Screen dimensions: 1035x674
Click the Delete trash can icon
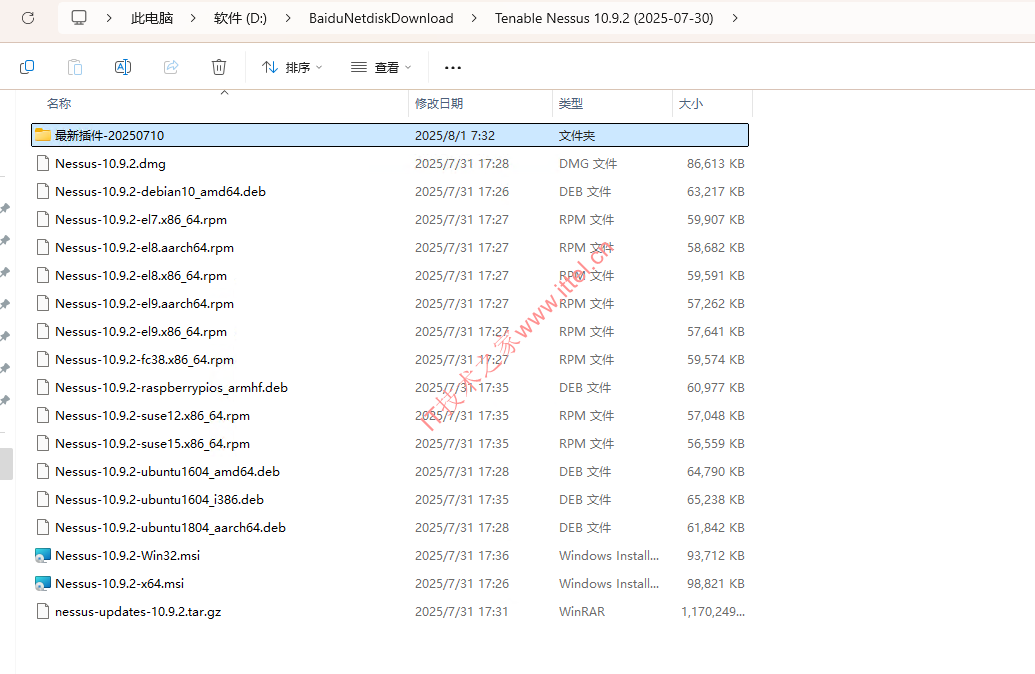(x=219, y=67)
